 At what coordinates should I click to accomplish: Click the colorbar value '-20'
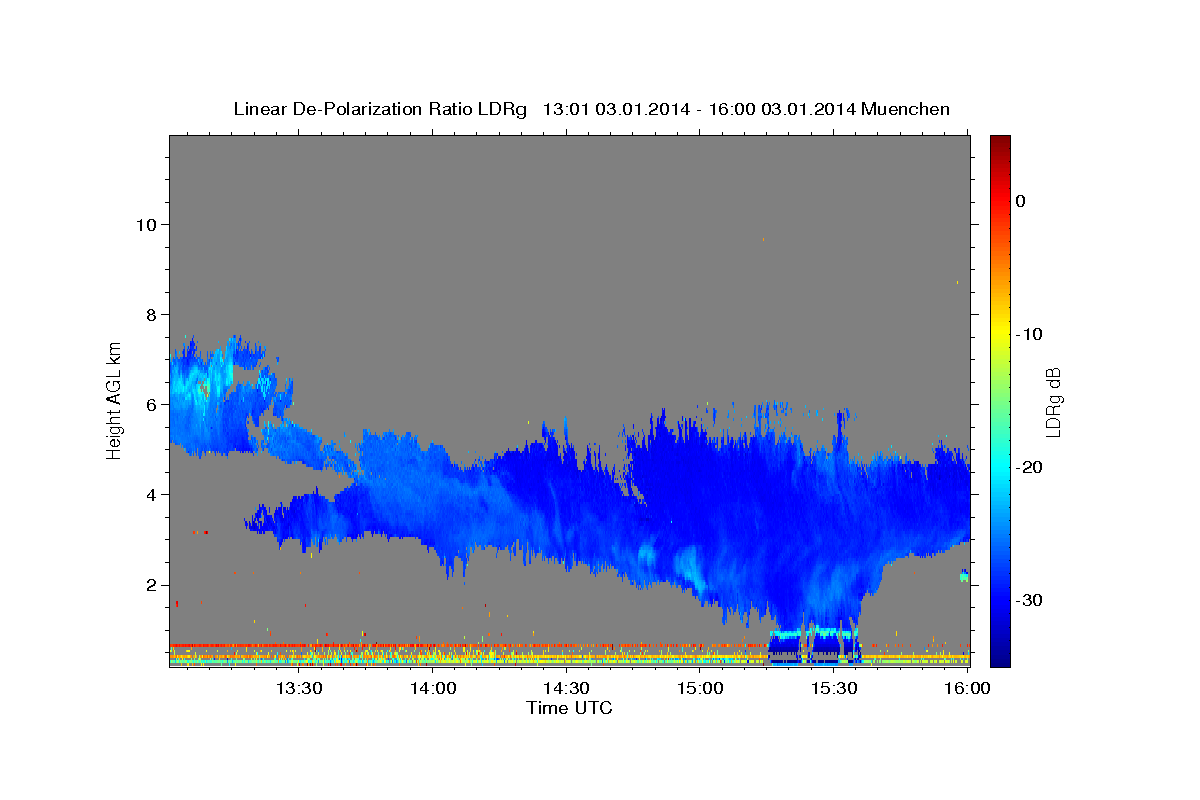coord(1030,467)
